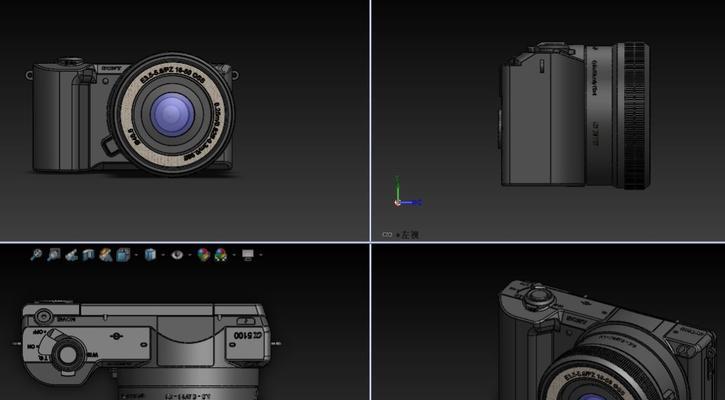
Task: Click the blue lens glass in front view
Action: click(x=172, y=114)
